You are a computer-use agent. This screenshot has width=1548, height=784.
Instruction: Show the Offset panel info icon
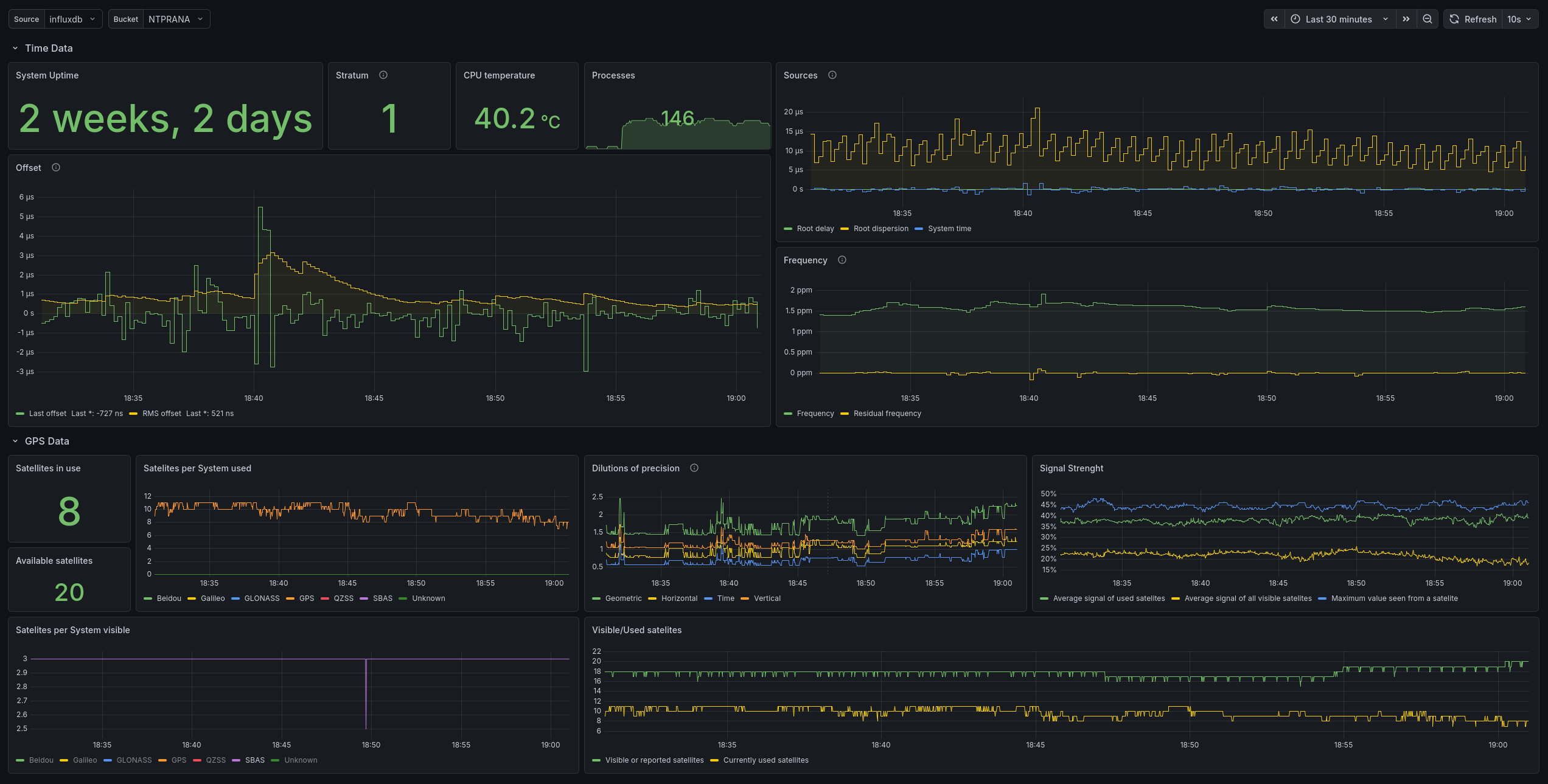click(x=56, y=167)
